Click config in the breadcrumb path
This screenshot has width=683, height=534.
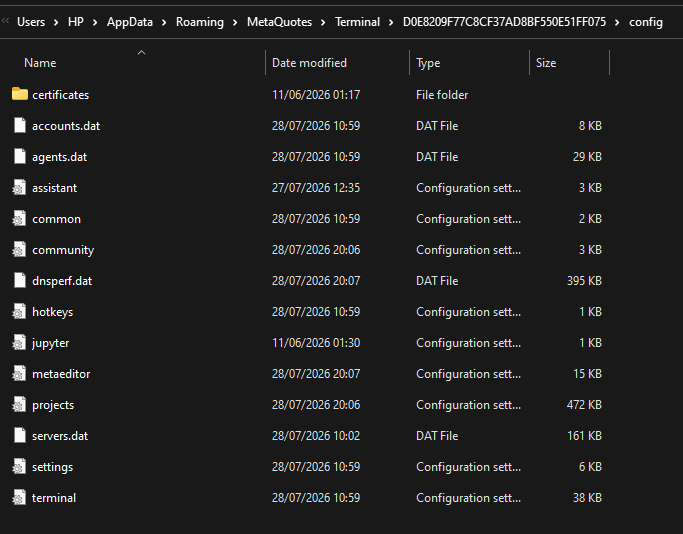646,22
